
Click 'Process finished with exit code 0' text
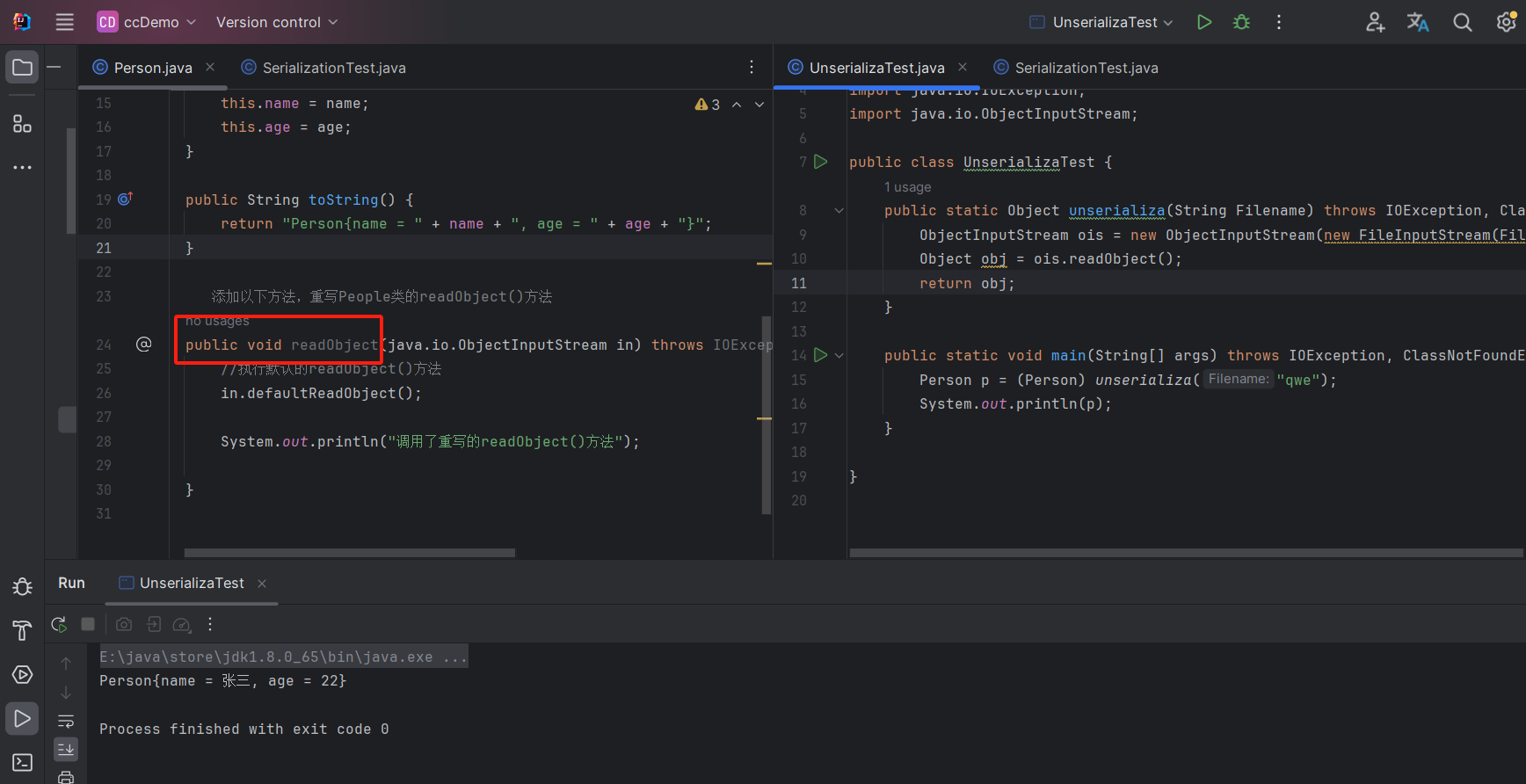click(x=244, y=729)
